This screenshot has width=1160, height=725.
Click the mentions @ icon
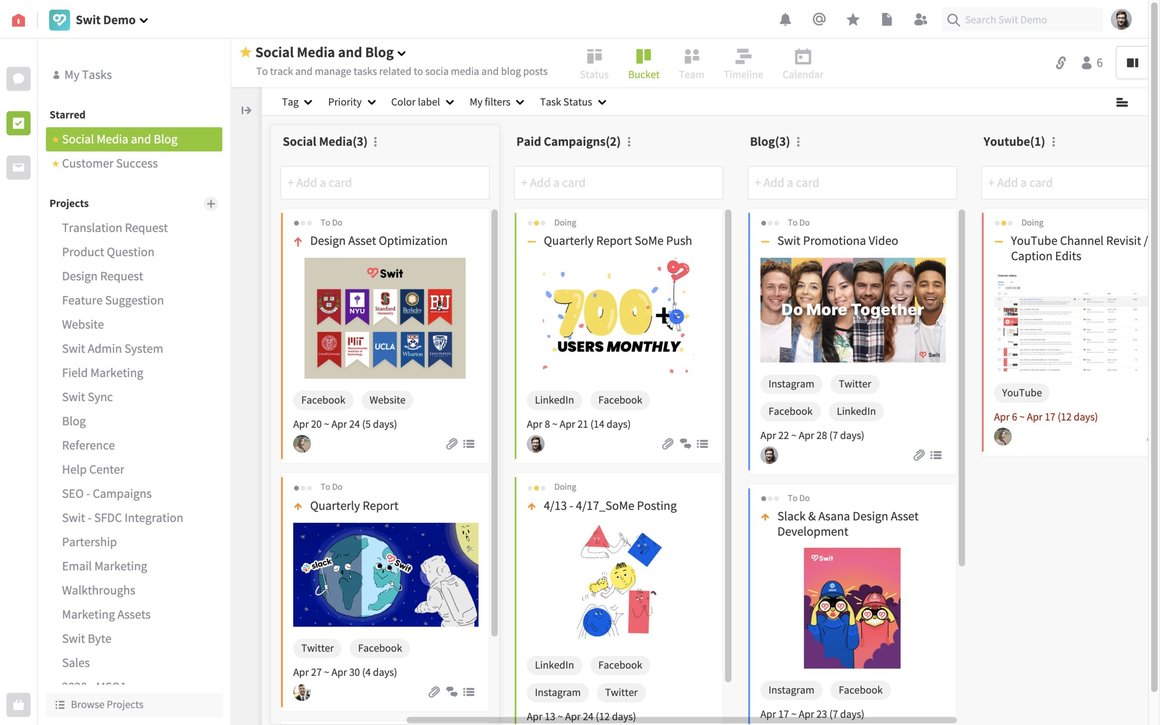[x=819, y=20]
